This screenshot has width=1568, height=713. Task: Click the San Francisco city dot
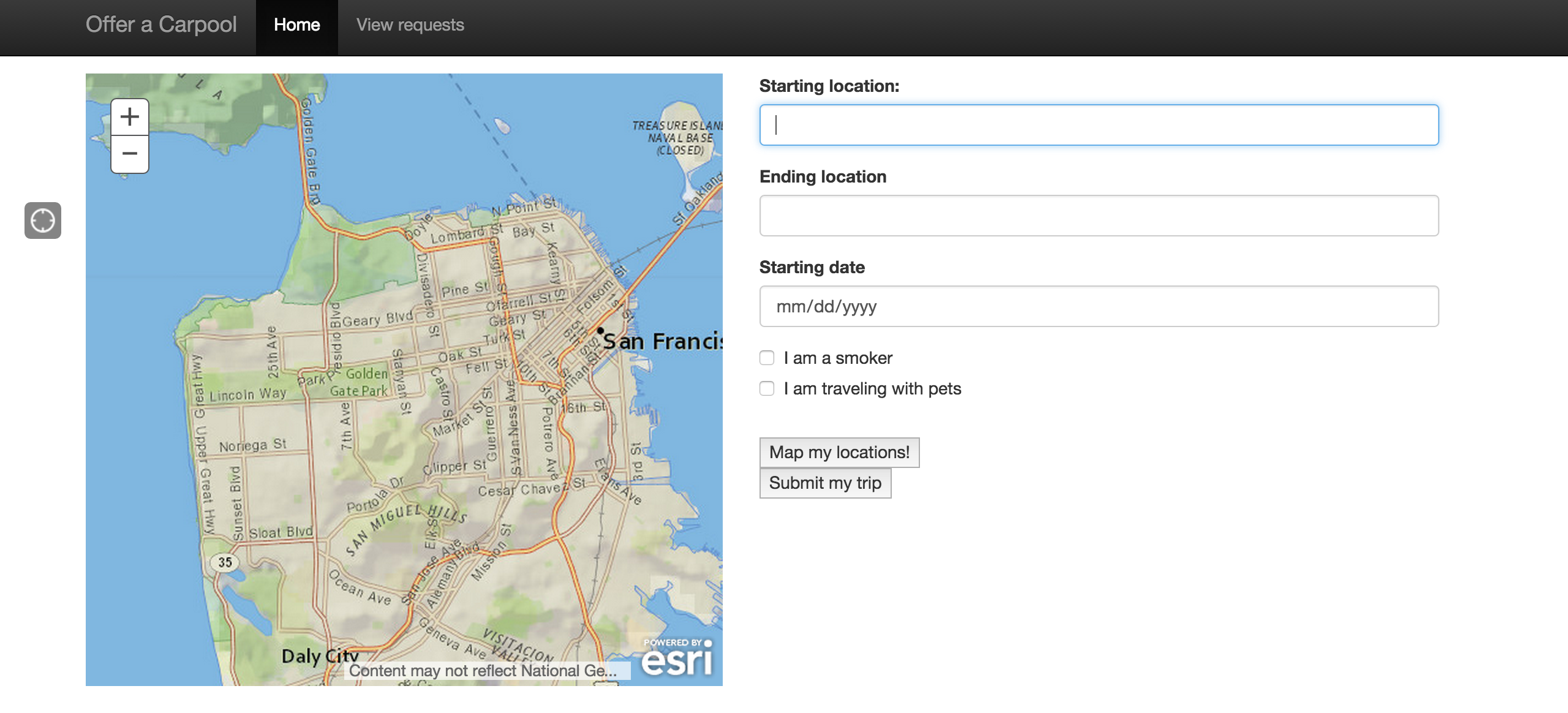[x=600, y=331]
